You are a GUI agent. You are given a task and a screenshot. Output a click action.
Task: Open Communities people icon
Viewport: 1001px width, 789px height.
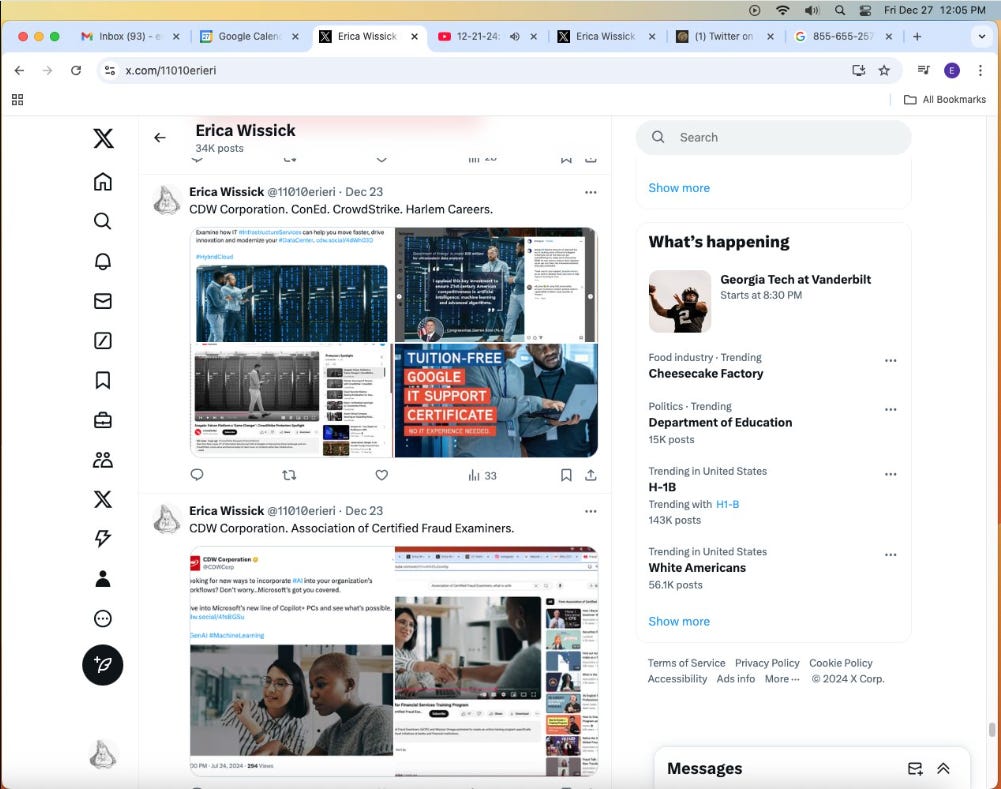[103, 460]
